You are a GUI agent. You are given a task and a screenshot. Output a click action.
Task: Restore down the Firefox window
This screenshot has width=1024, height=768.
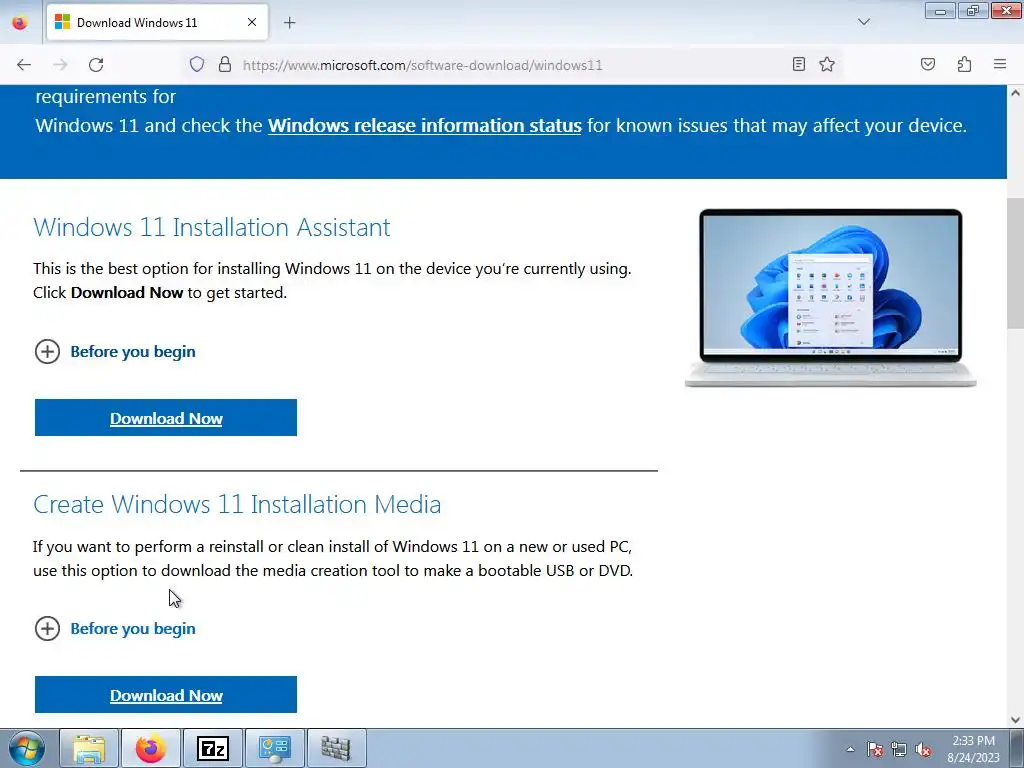(x=973, y=10)
